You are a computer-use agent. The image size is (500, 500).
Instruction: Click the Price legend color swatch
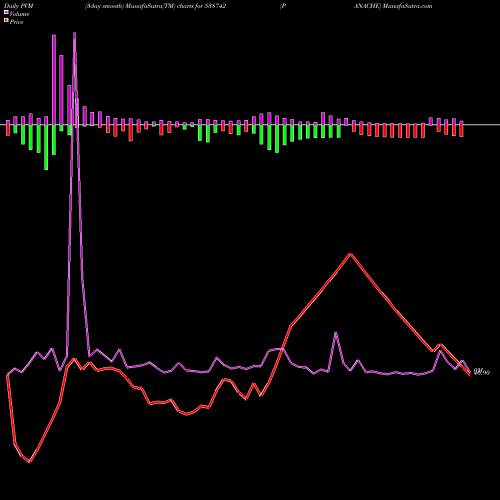[6, 21]
